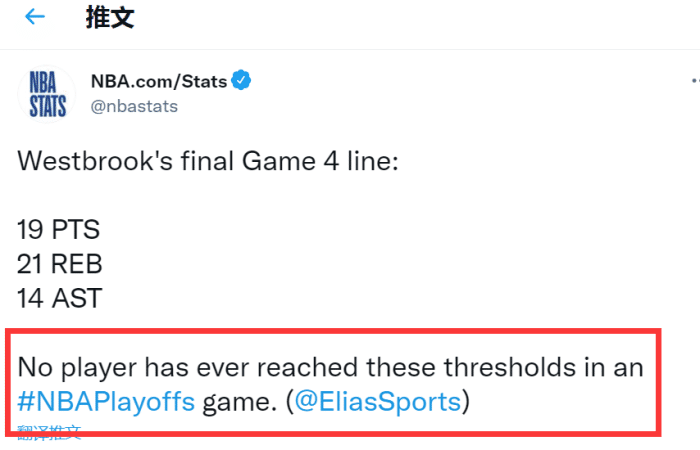Image resolution: width=700 pixels, height=450 pixels.
Task: Click the "14 AST" stat line
Action: click(x=59, y=298)
